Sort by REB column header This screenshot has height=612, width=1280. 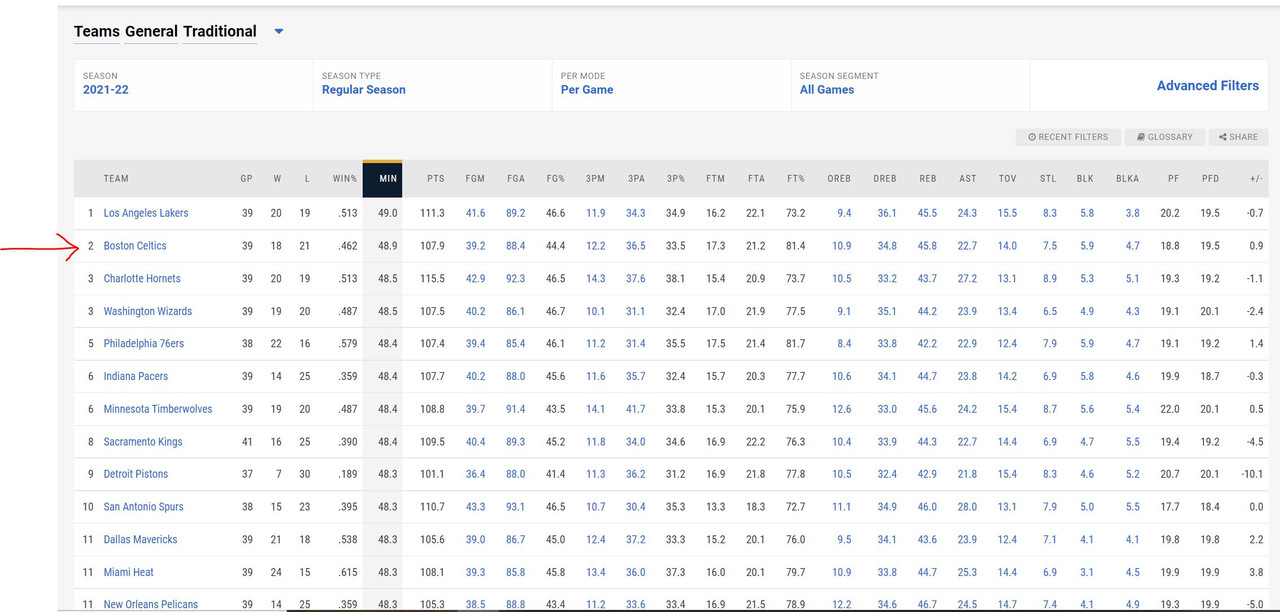click(928, 179)
